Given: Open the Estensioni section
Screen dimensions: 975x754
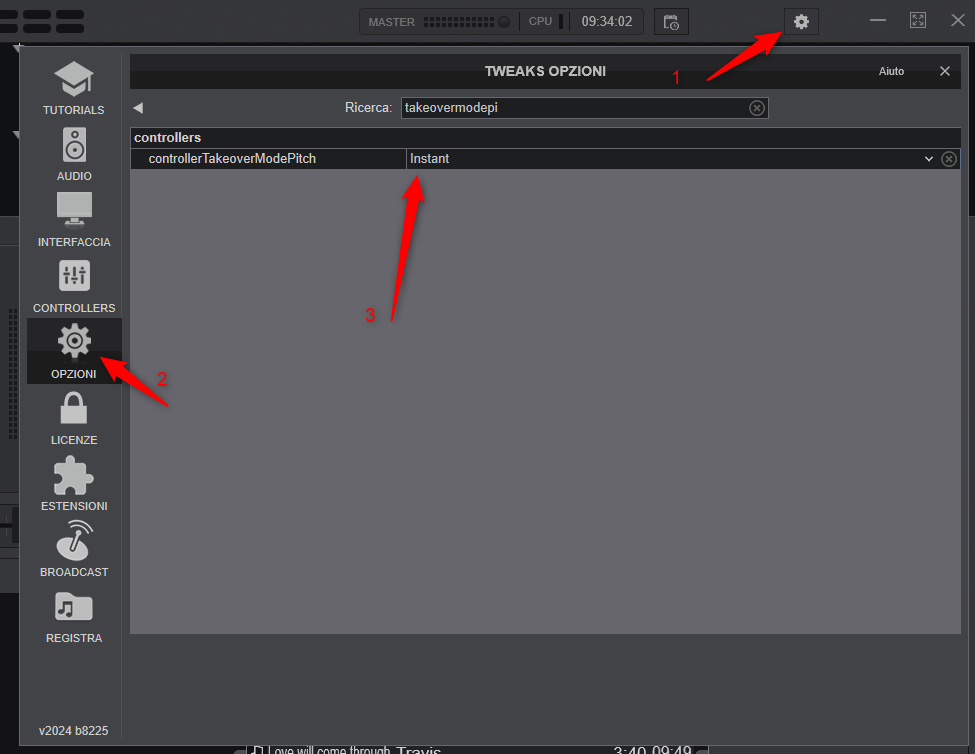Looking at the screenshot, I should 73,484.
